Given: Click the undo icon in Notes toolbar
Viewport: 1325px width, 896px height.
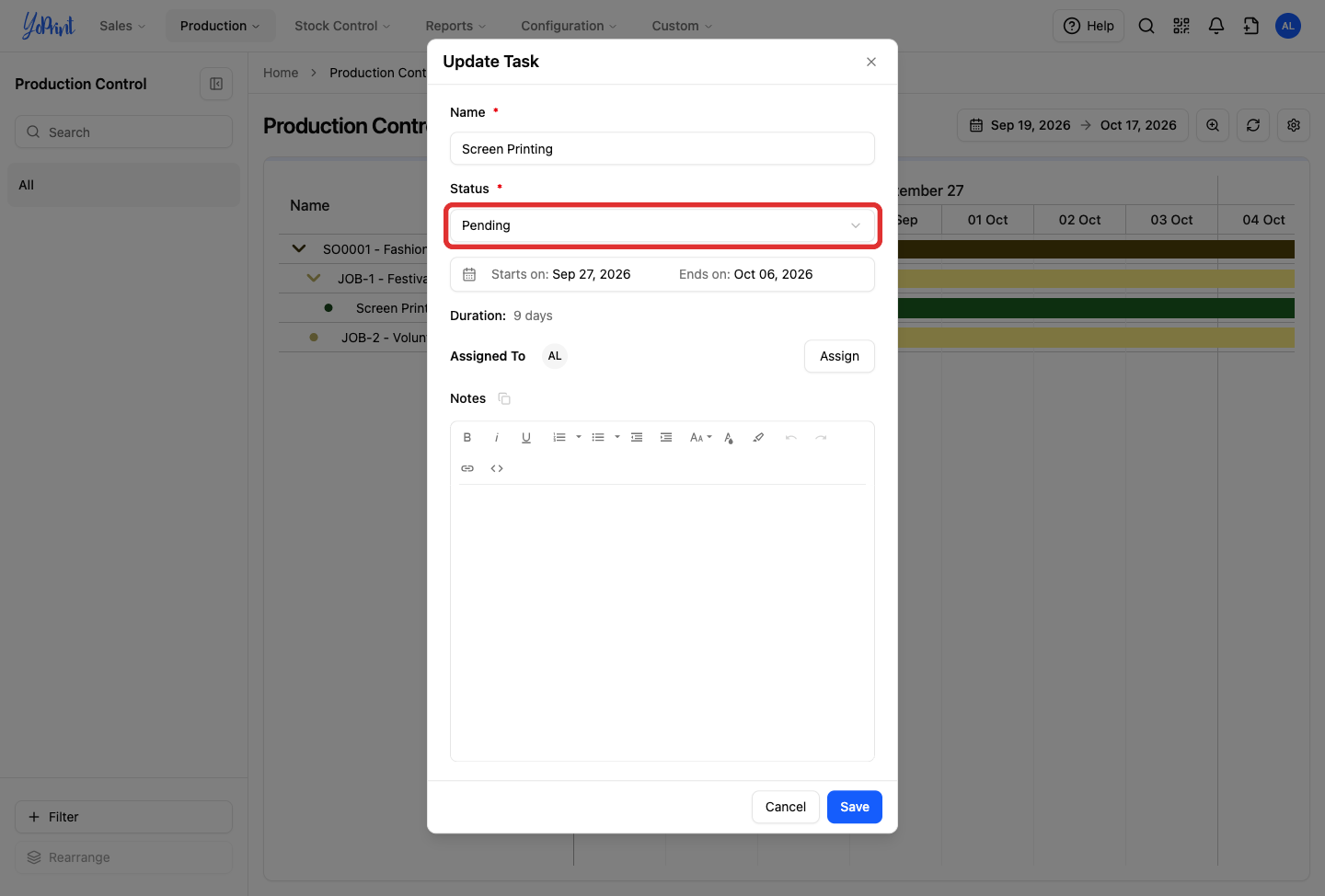Looking at the screenshot, I should [791, 438].
